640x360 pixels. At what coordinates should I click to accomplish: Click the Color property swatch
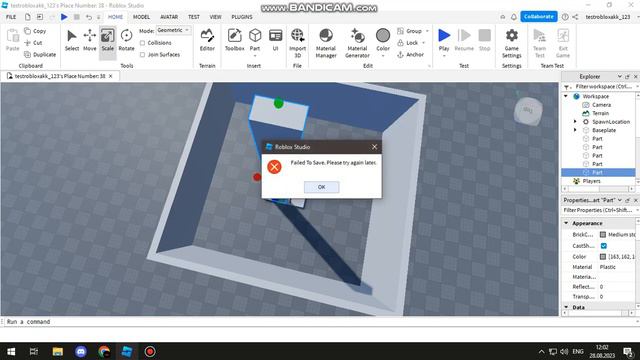pos(603,257)
